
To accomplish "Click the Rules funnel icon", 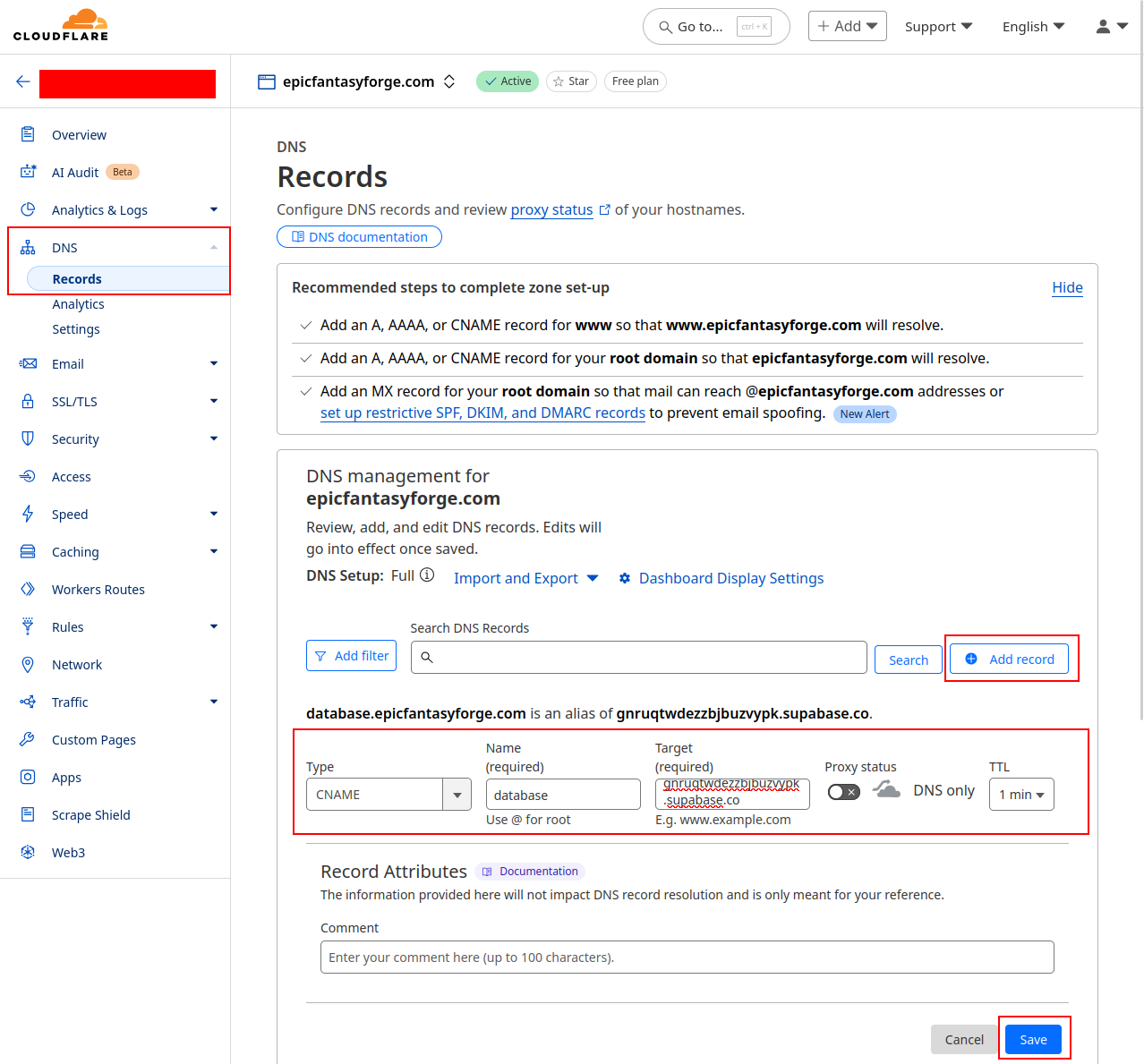I will click(x=28, y=626).
